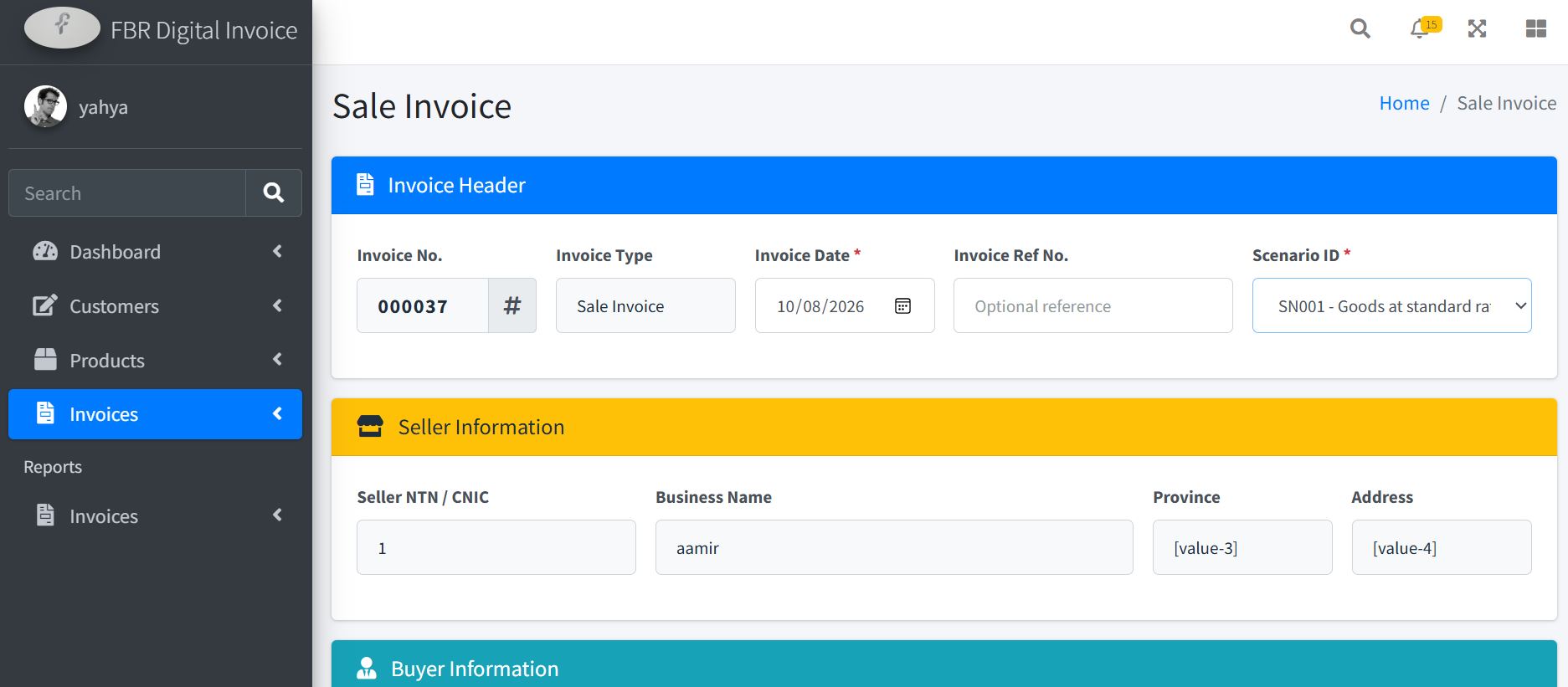Click the Invoice Type field
The width and height of the screenshot is (1568, 687).
pyautogui.click(x=645, y=305)
